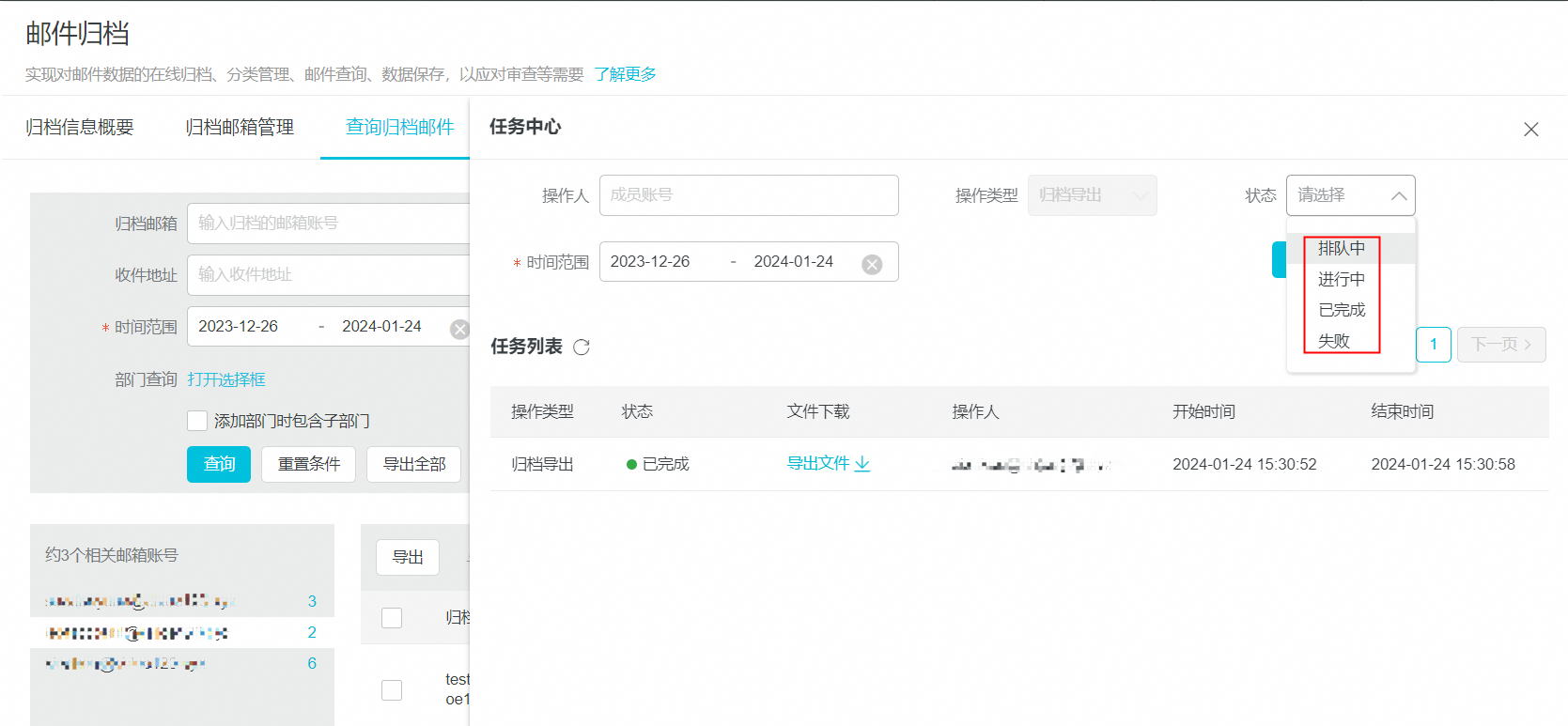The width and height of the screenshot is (1568, 726).
Task: Click 导出全部 to export all
Action: (x=414, y=464)
